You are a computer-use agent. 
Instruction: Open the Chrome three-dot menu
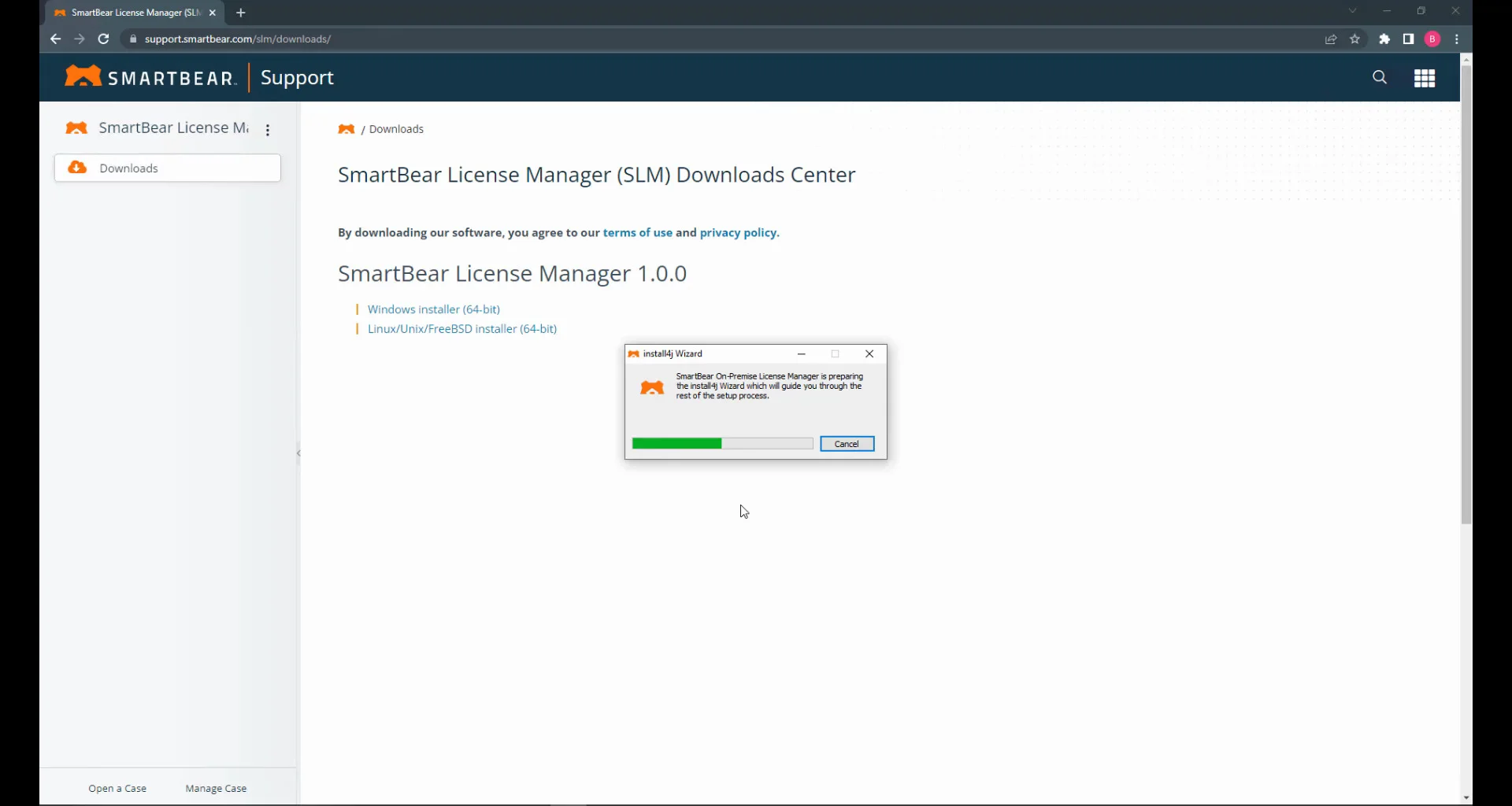(x=1457, y=39)
